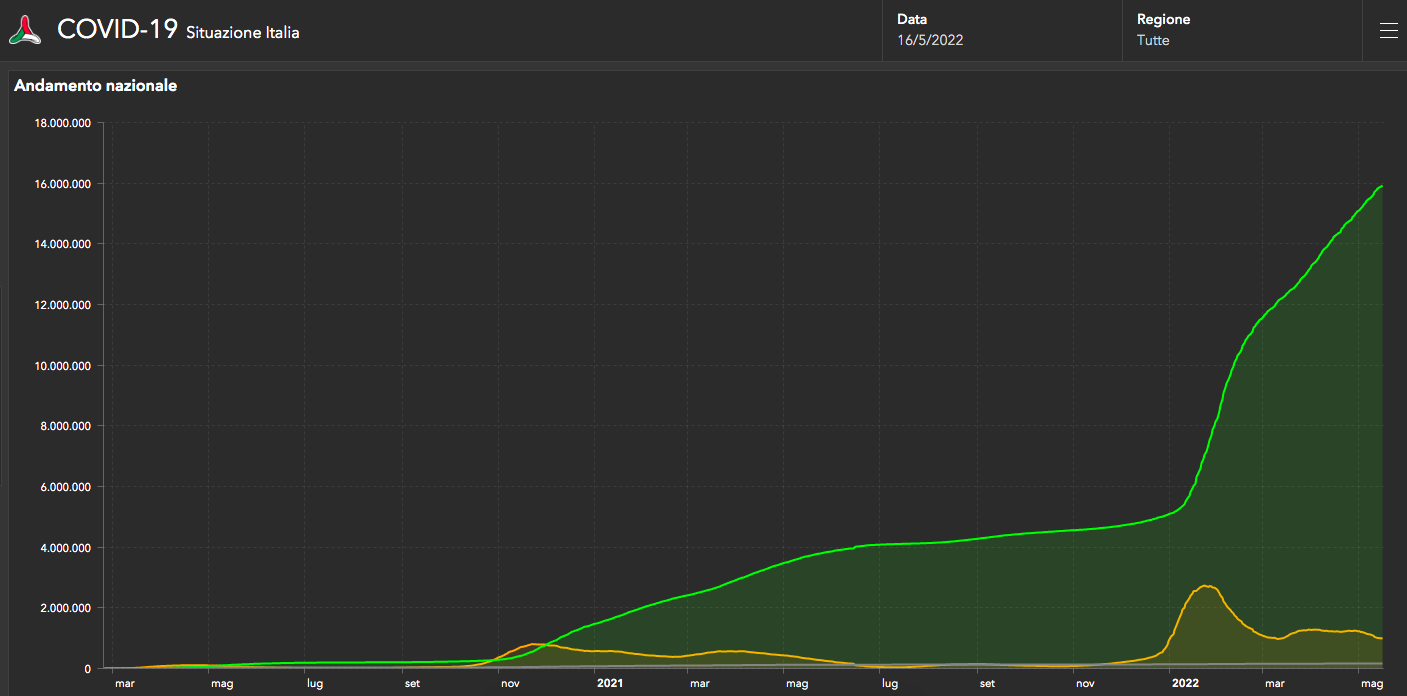Click the date value 16/5/2022

coord(930,41)
